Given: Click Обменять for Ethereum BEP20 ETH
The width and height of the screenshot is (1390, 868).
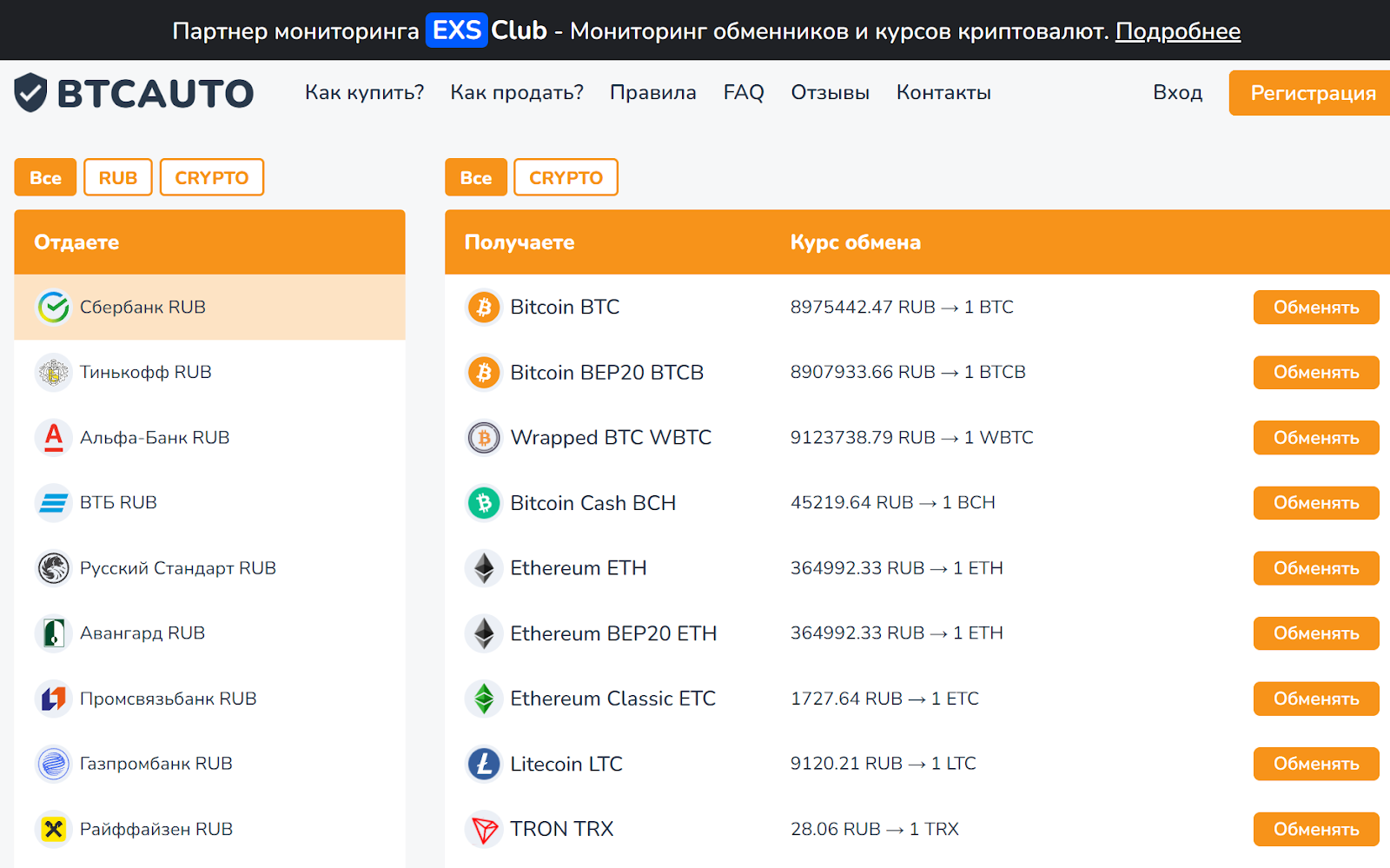Looking at the screenshot, I should [1316, 633].
